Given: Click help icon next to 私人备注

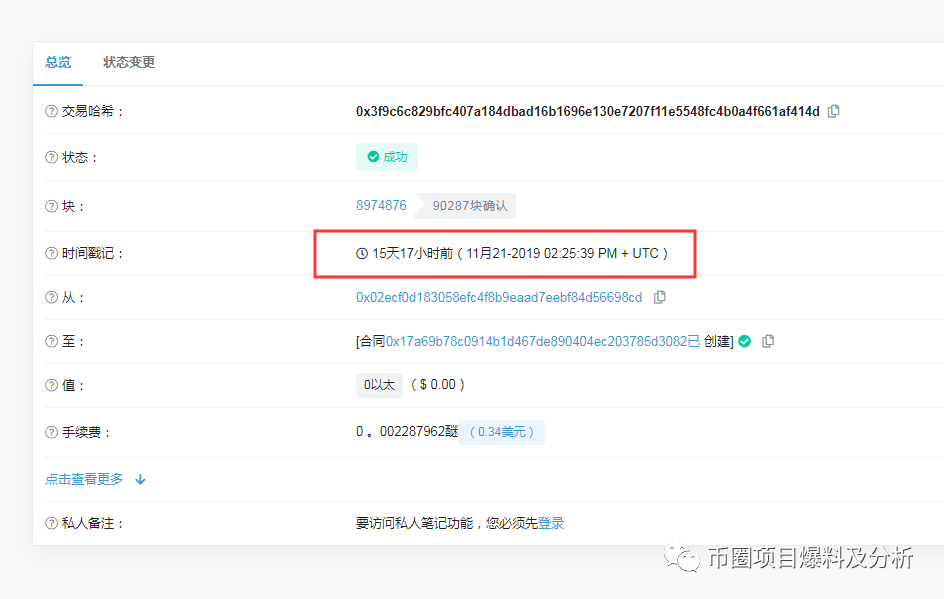Looking at the screenshot, I should [x=51, y=523].
